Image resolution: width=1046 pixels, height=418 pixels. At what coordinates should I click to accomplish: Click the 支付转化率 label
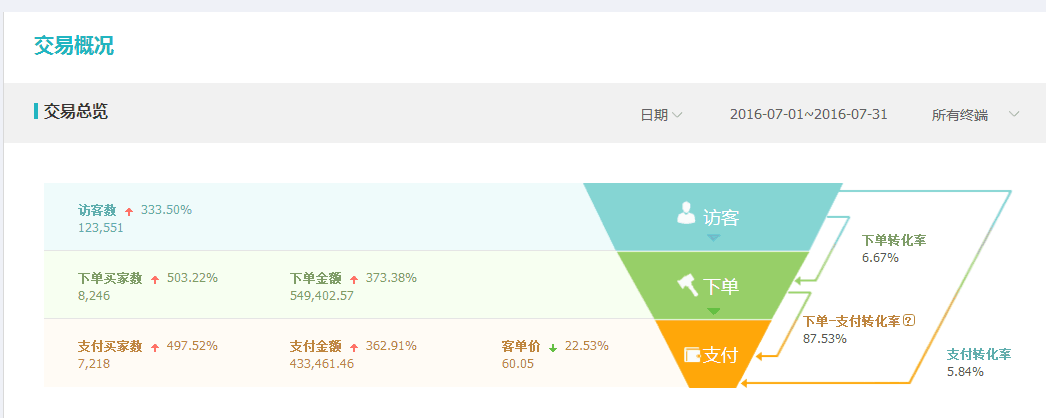979,354
